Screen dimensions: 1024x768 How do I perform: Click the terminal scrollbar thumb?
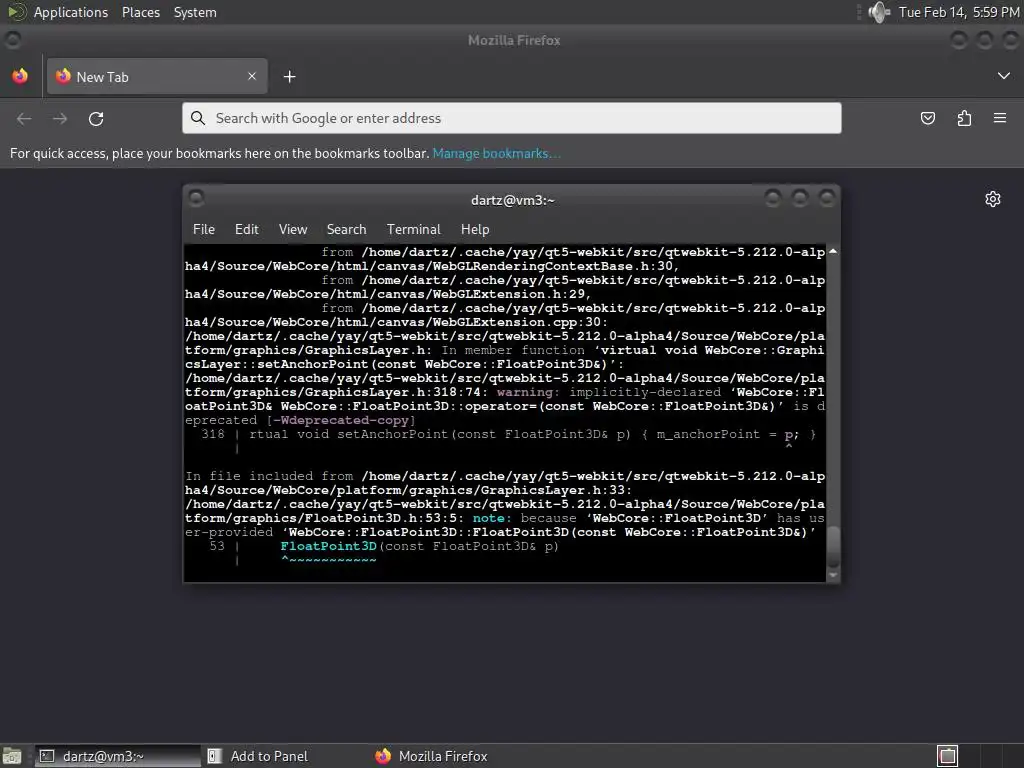[x=833, y=546]
